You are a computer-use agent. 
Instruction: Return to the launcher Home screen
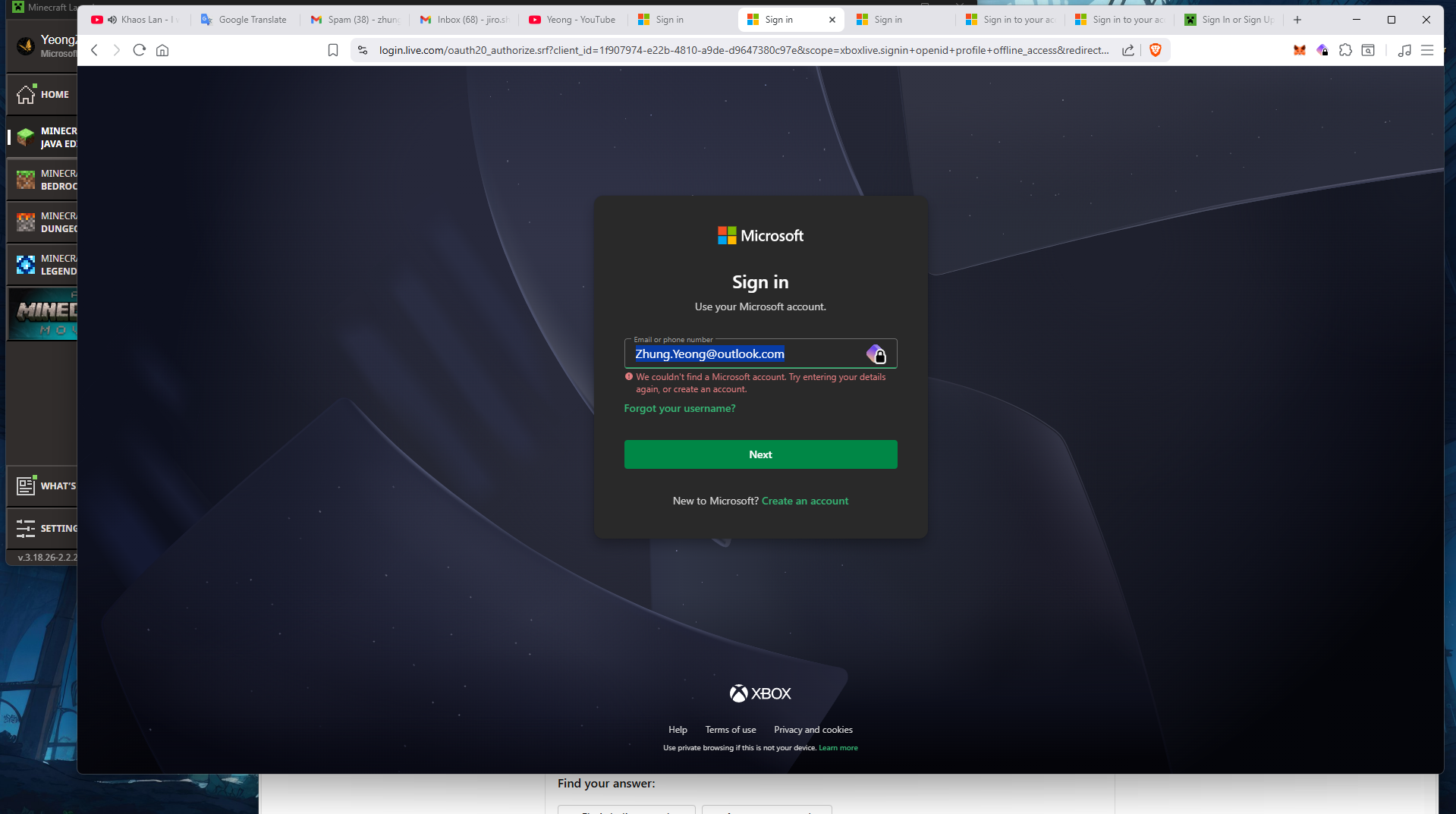point(46,94)
